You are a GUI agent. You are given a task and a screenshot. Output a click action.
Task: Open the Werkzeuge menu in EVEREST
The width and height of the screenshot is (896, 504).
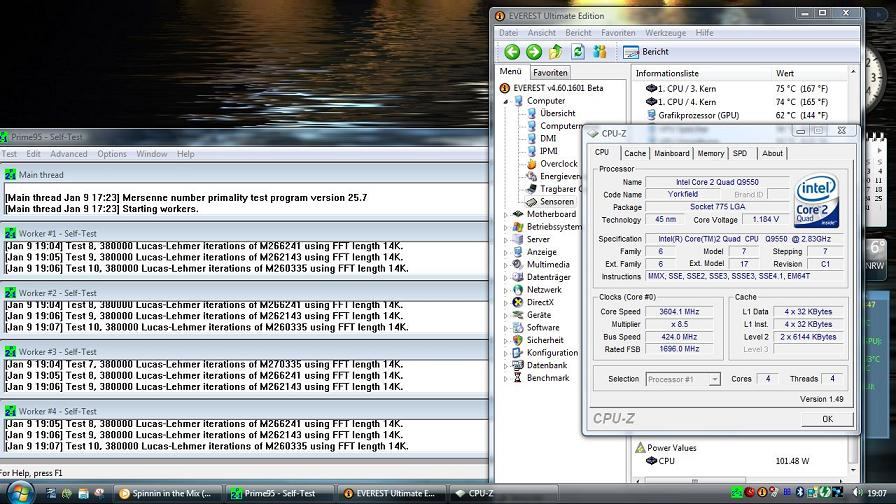[x=665, y=33]
